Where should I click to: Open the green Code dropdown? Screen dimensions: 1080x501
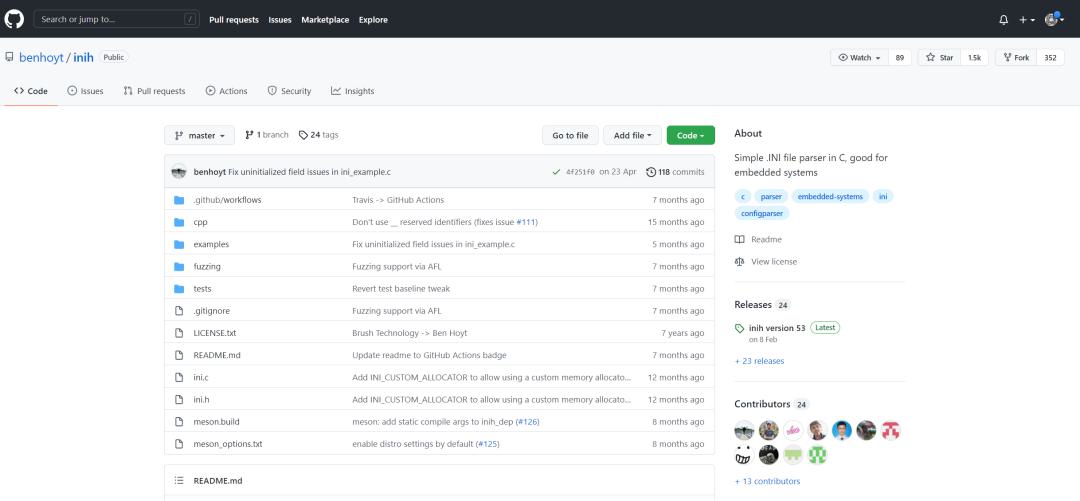click(x=691, y=136)
